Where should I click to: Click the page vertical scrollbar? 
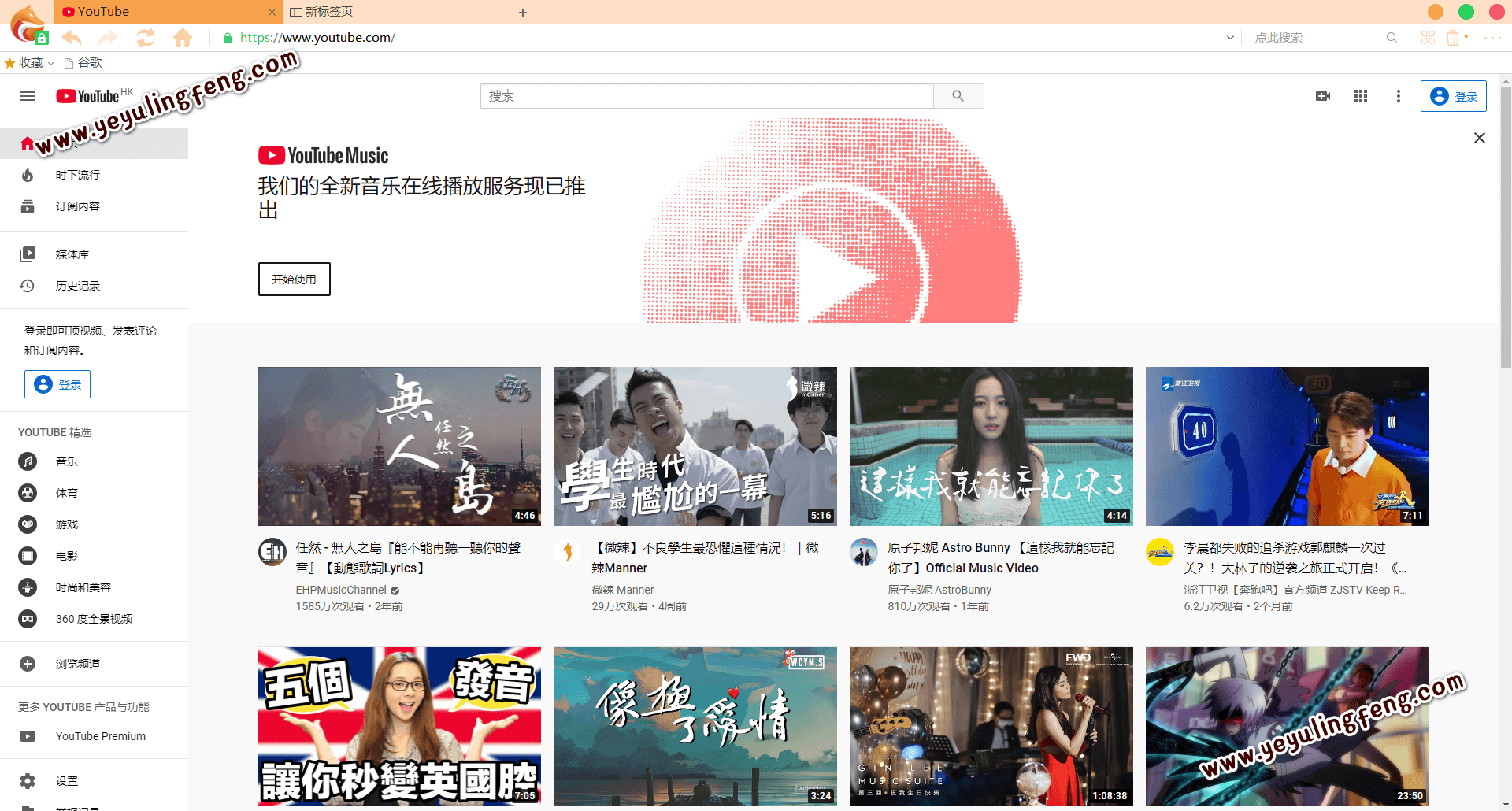[x=1506, y=228]
